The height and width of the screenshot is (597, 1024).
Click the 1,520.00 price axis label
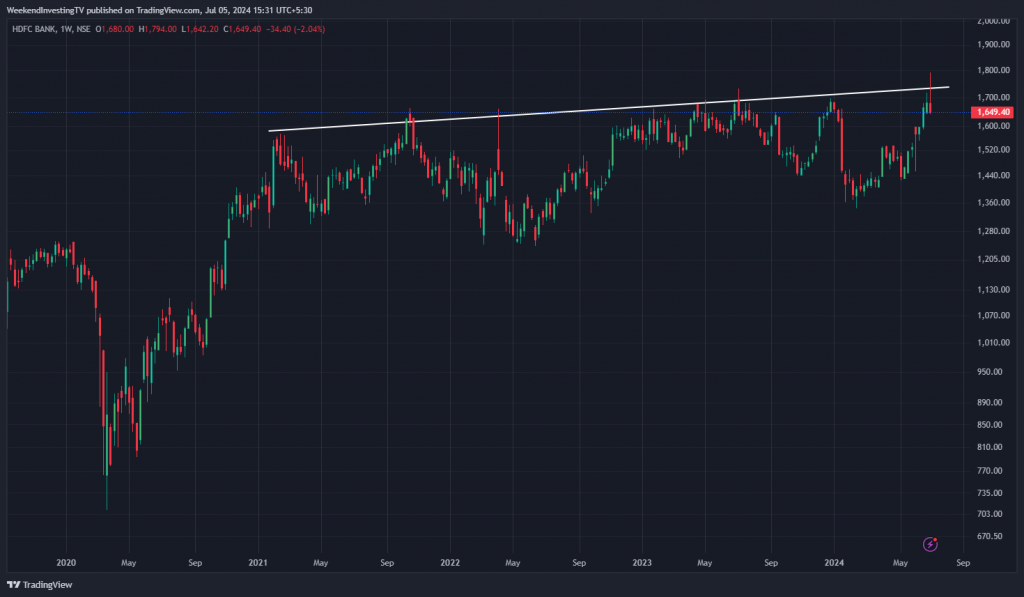coord(993,150)
